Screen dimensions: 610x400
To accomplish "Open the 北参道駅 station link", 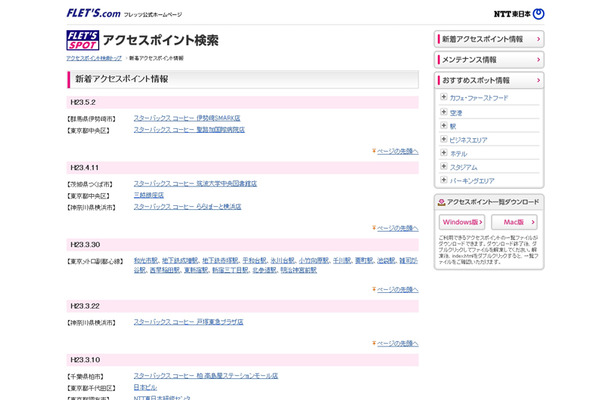I will tap(264, 270).
